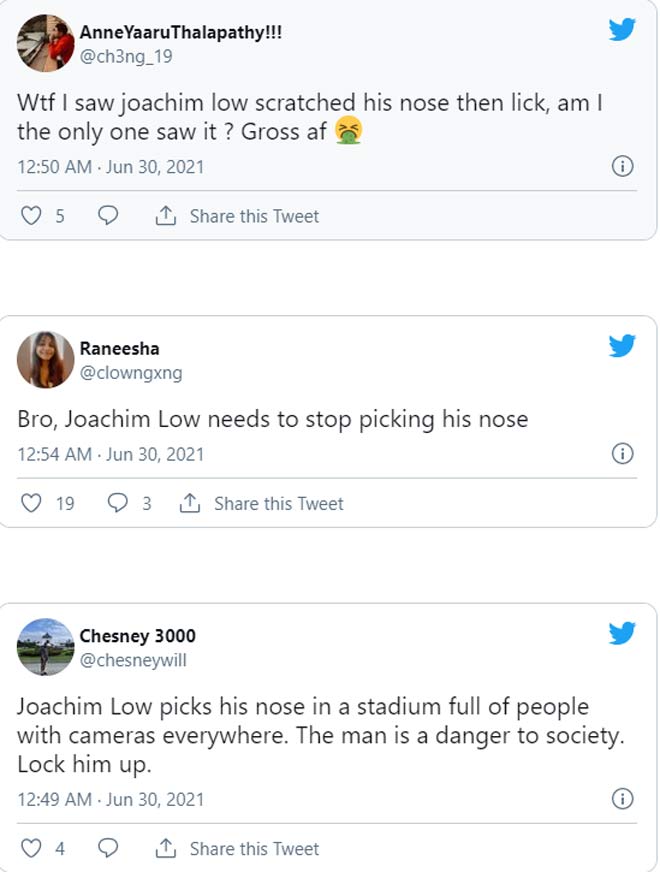This screenshot has height=872, width=660.
Task: Click Twitter bird logo on AnneYaaruThalapathy's tweet
Action: [x=622, y=30]
